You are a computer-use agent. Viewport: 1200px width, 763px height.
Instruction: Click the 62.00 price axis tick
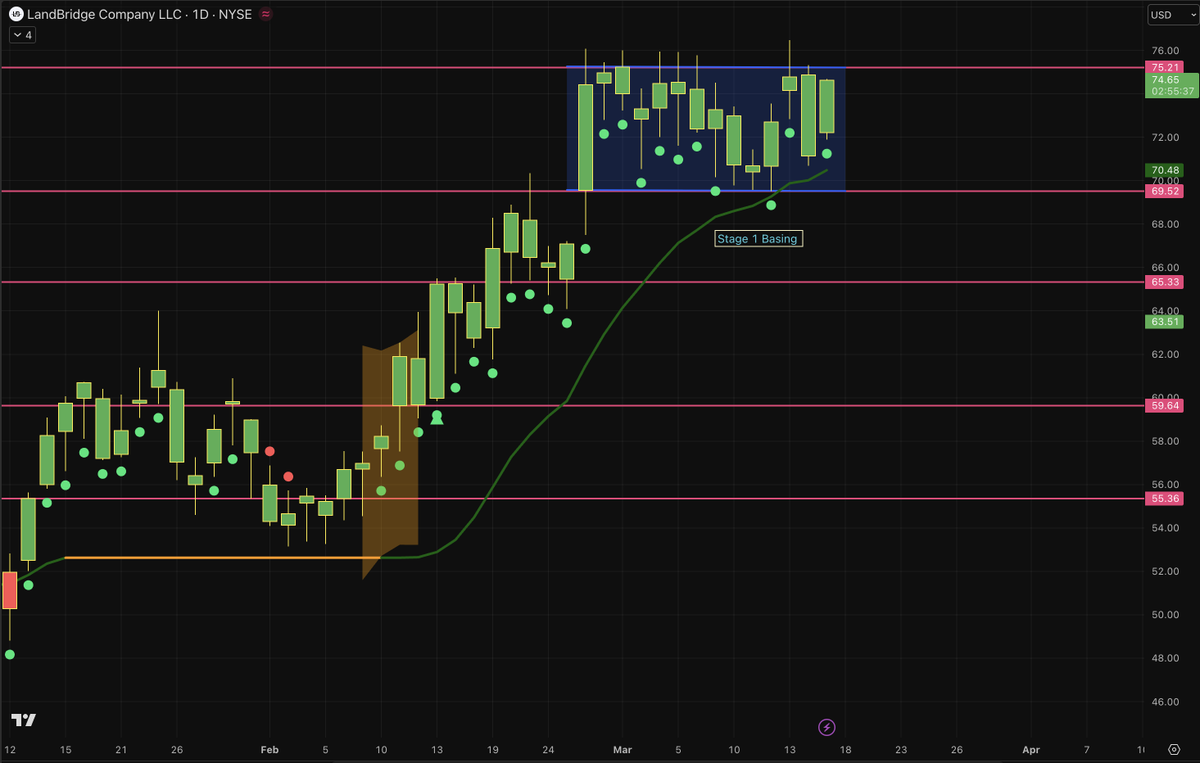click(x=1165, y=354)
